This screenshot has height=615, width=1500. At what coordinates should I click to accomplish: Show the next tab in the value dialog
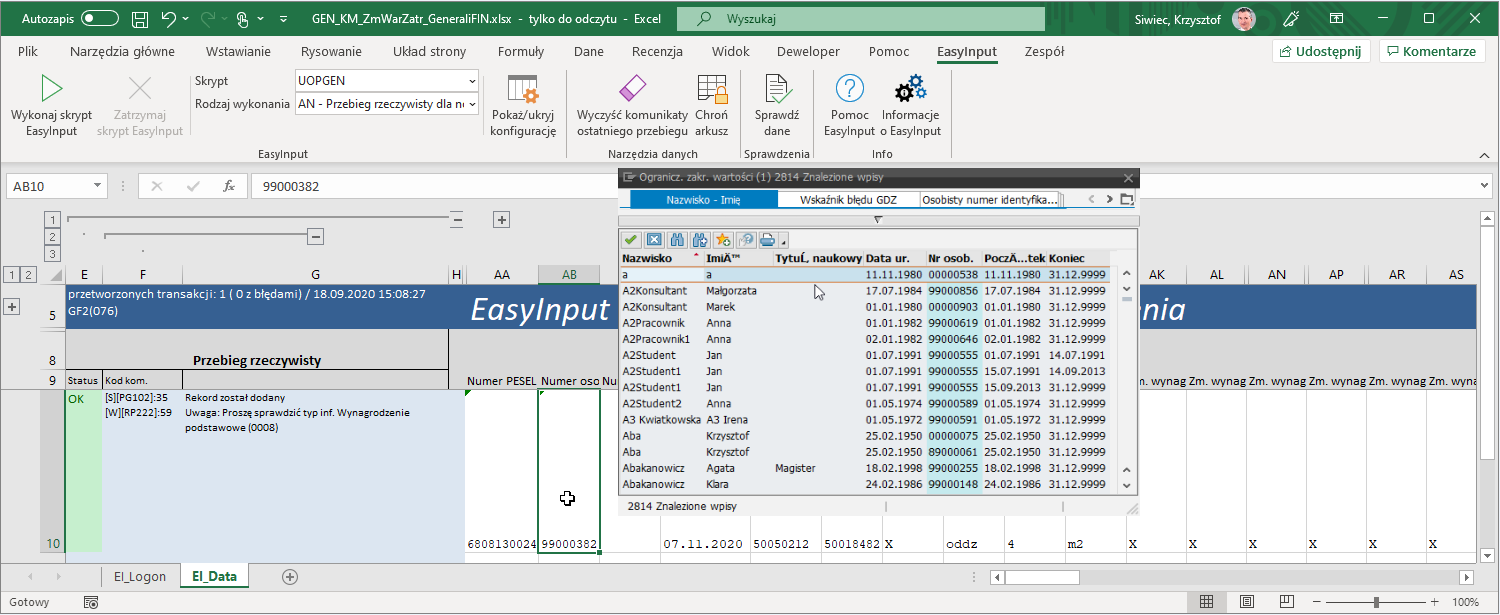(x=1109, y=199)
